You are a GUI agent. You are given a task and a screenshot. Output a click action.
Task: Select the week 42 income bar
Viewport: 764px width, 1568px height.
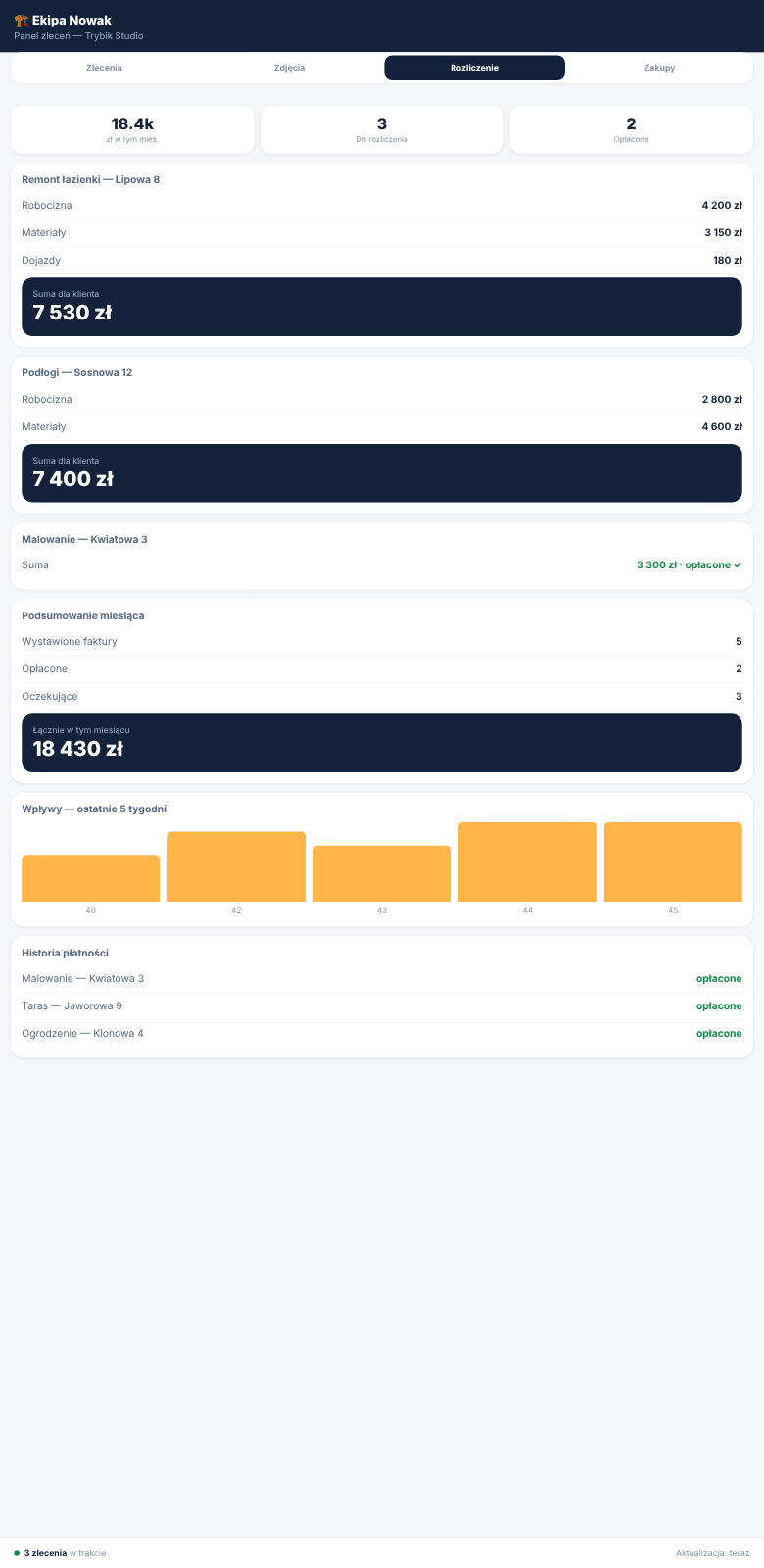(236, 866)
